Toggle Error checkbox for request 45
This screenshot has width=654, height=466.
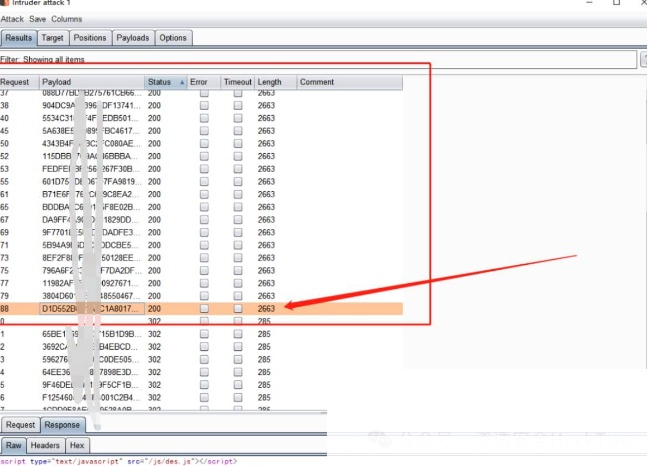pos(204,131)
